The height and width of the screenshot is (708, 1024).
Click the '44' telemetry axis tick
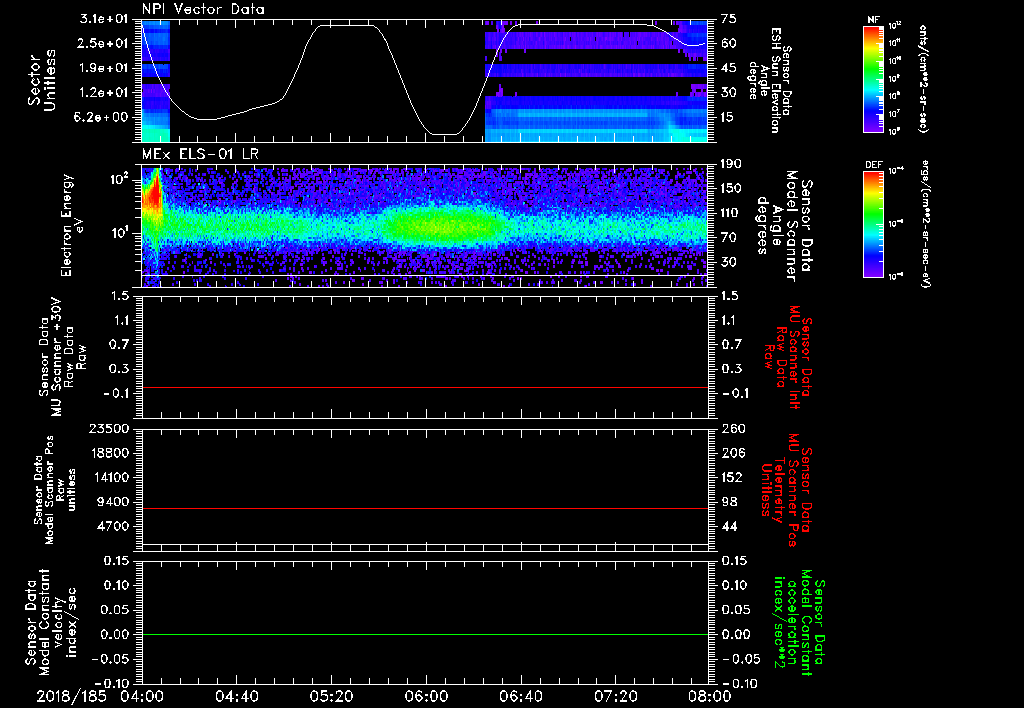(729, 526)
